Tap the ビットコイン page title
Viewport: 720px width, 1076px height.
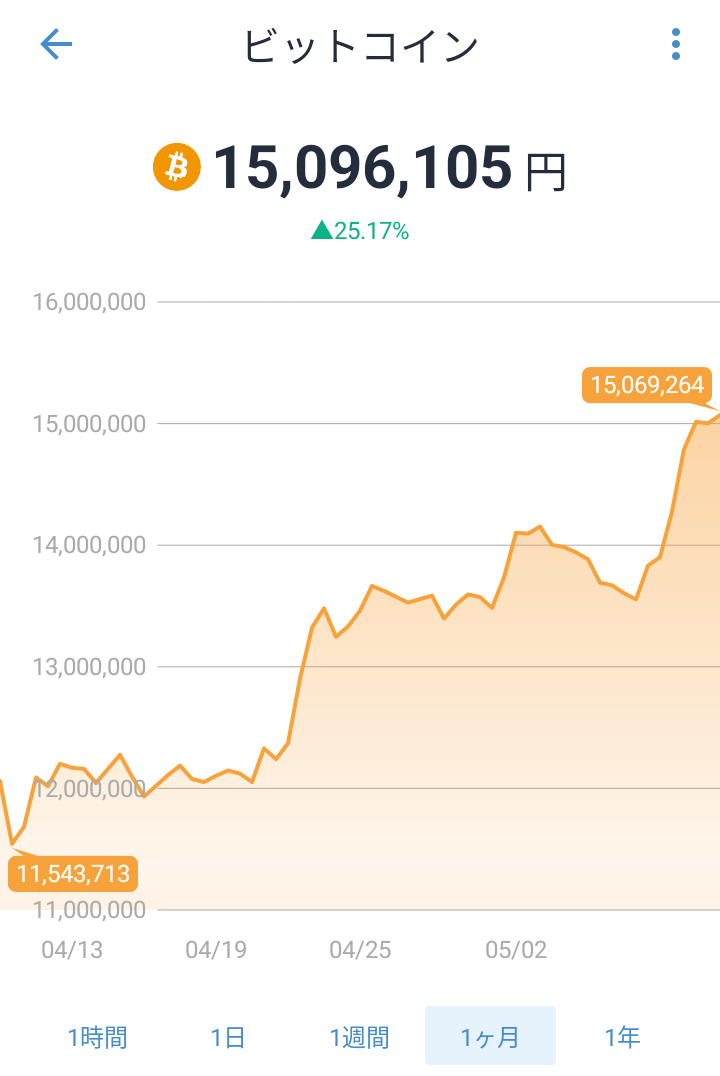point(360,46)
